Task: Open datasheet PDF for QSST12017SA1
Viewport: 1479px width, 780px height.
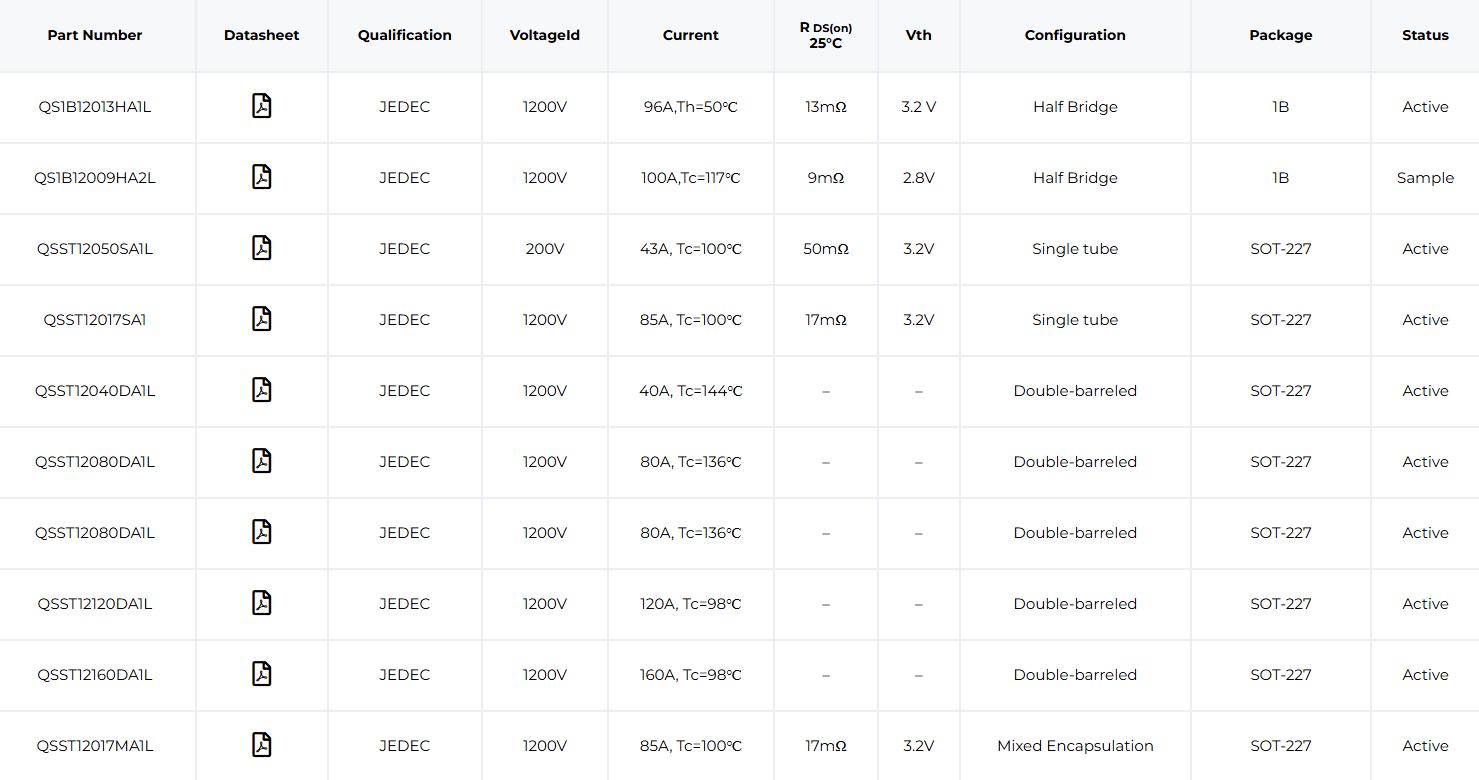Action: coord(261,319)
